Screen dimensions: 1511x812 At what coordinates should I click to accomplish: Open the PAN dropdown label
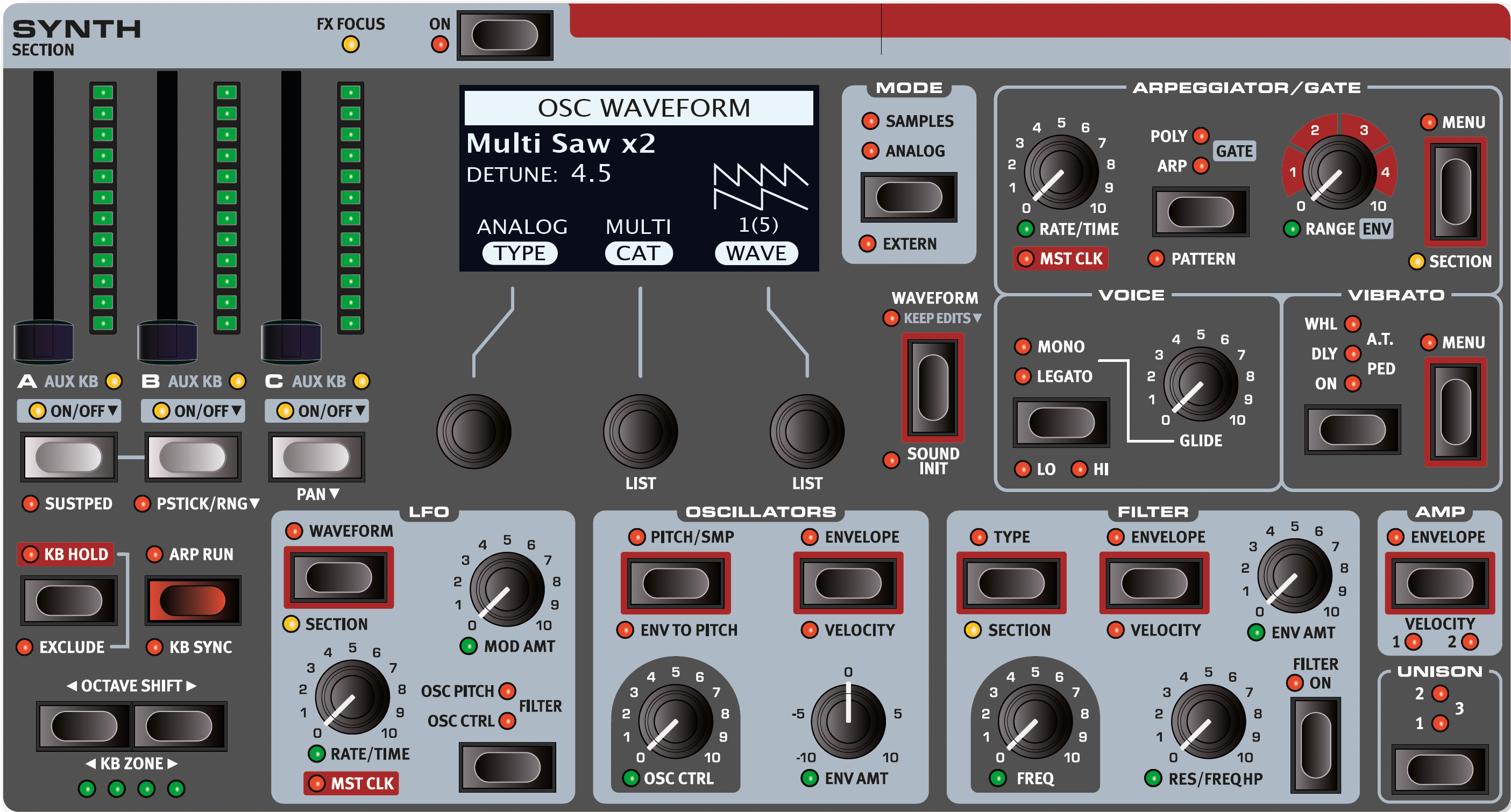[318, 494]
